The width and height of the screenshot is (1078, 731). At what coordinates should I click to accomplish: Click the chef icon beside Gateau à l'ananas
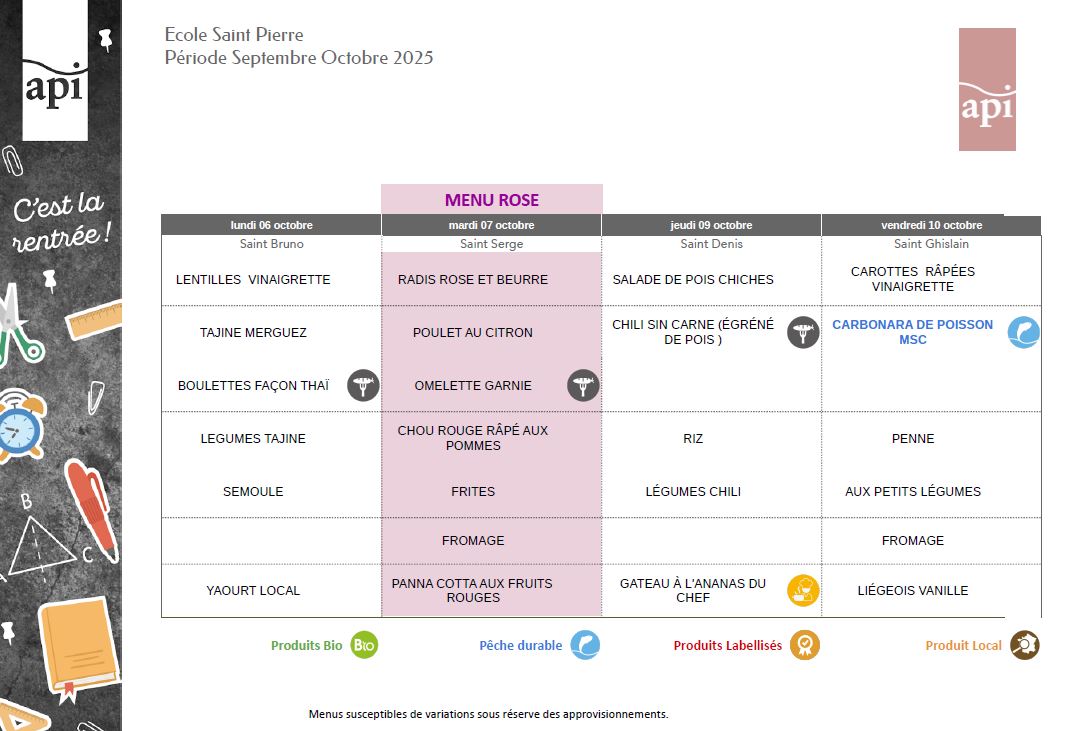point(803,590)
